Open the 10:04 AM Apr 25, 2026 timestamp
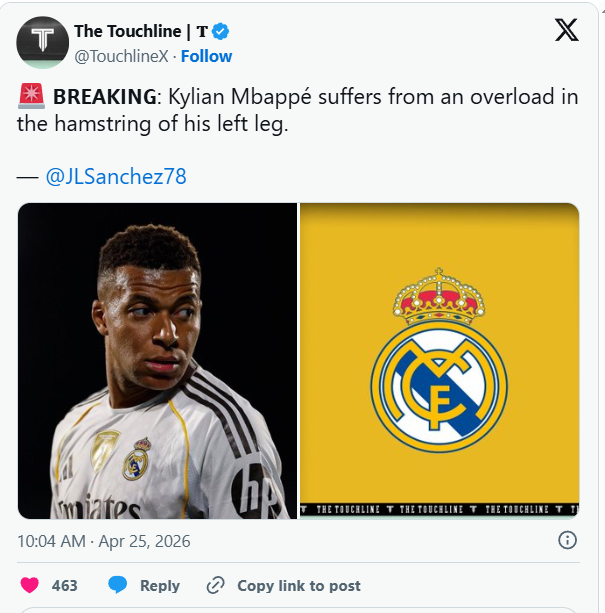The height and width of the screenshot is (613, 605). [x=104, y=541]
